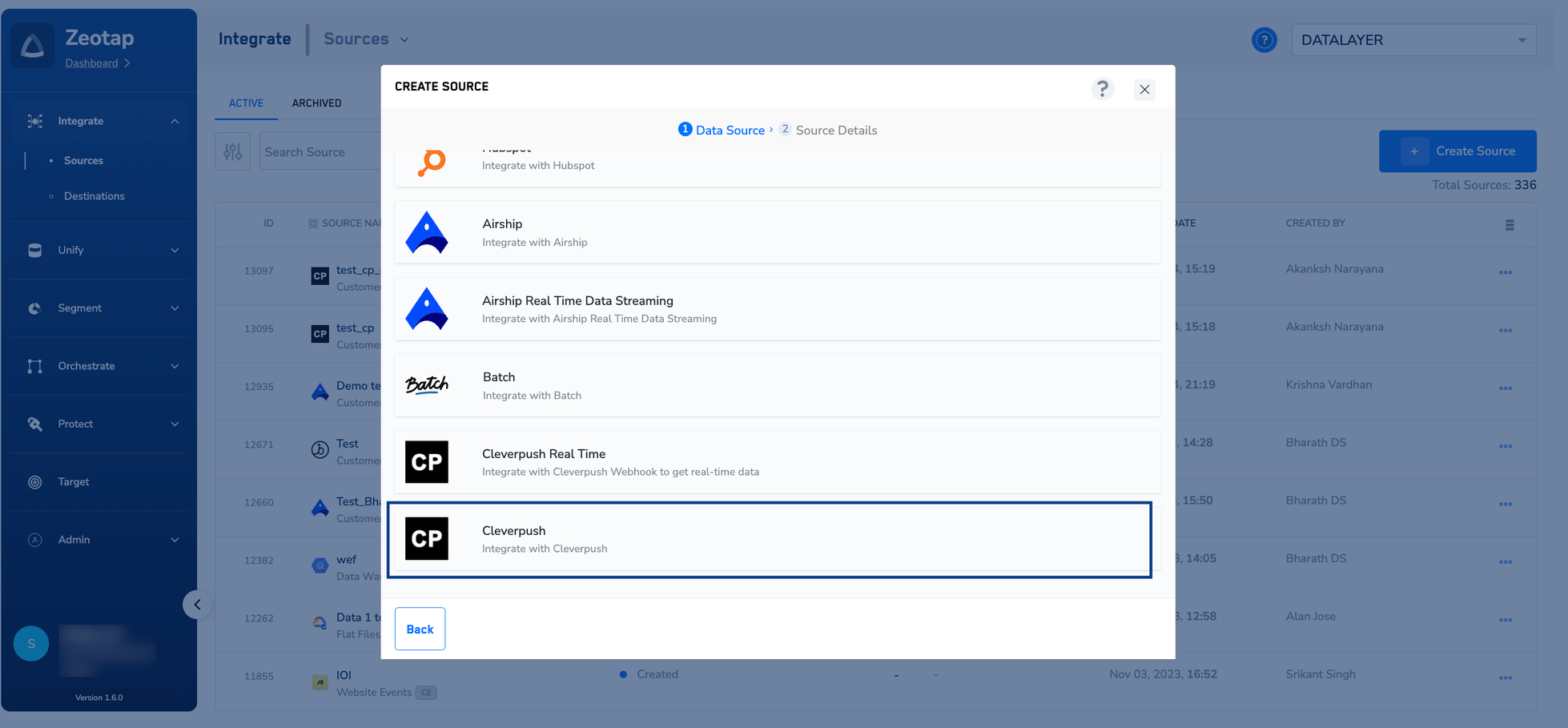
Task: Click the help question mark in Create Source dialog
Action: pyautogui.click(x=1103, y=89)
